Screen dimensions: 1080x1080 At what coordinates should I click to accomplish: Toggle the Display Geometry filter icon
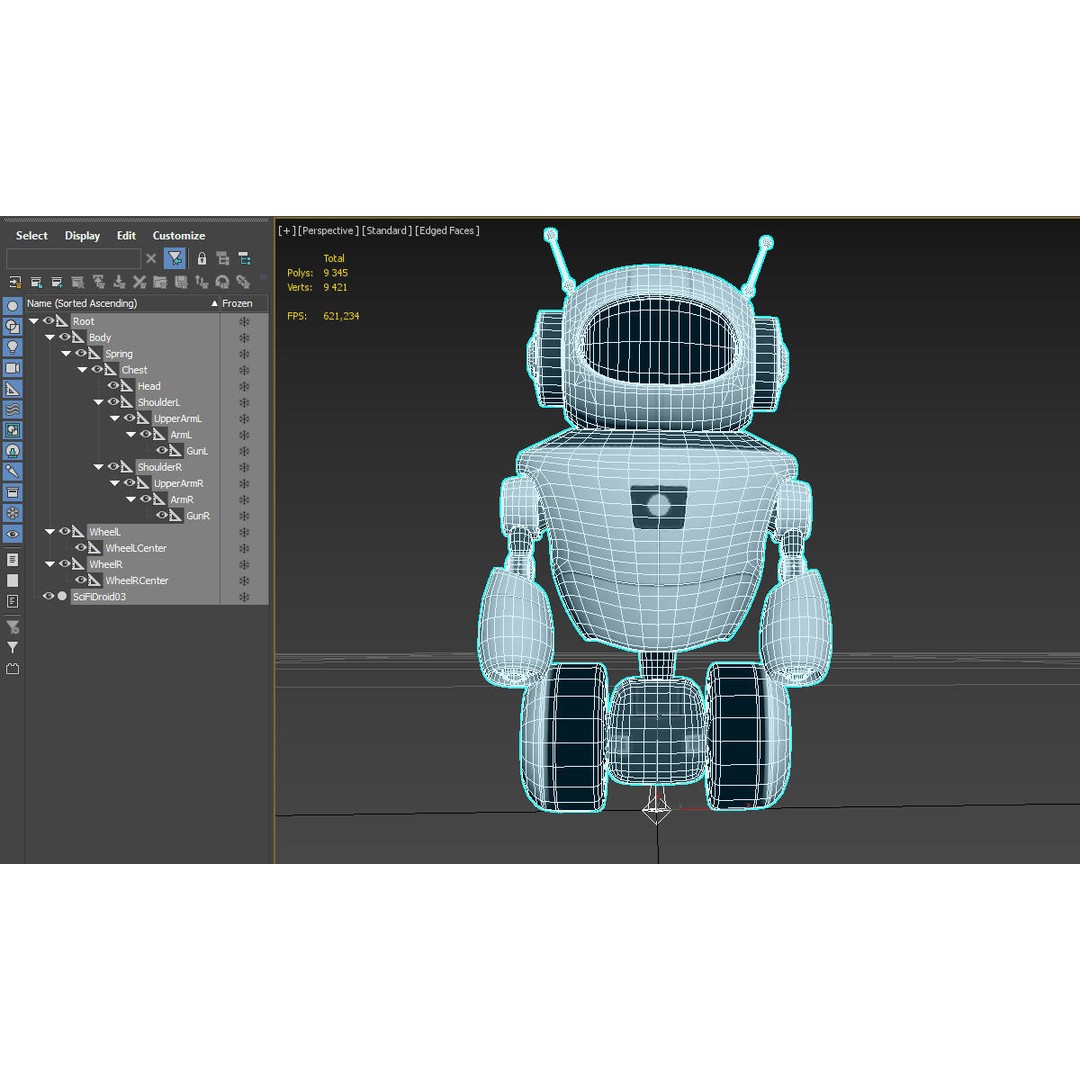coord(12,306)
